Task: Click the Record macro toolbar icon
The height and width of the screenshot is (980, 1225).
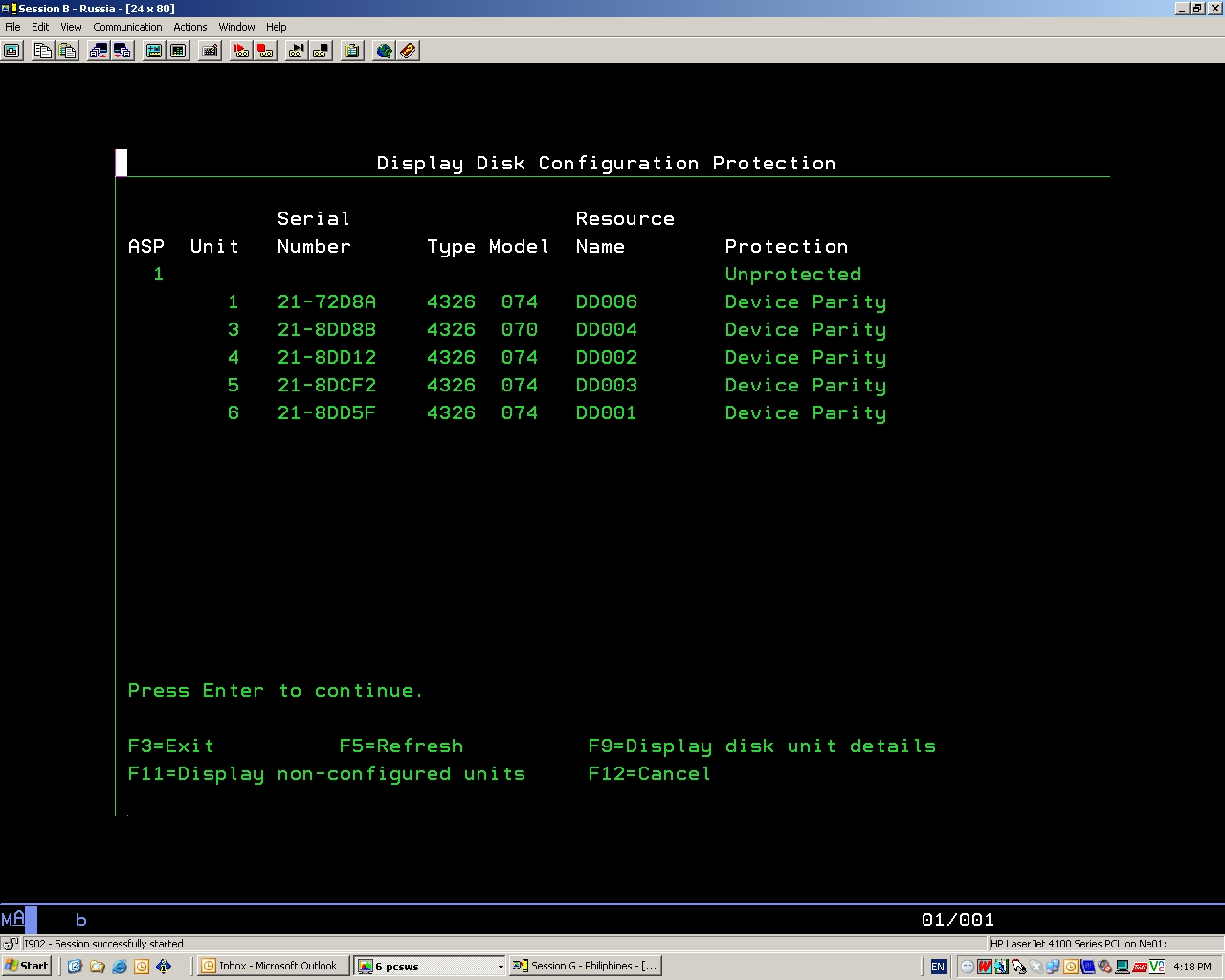Action: (x=241, y=51)
